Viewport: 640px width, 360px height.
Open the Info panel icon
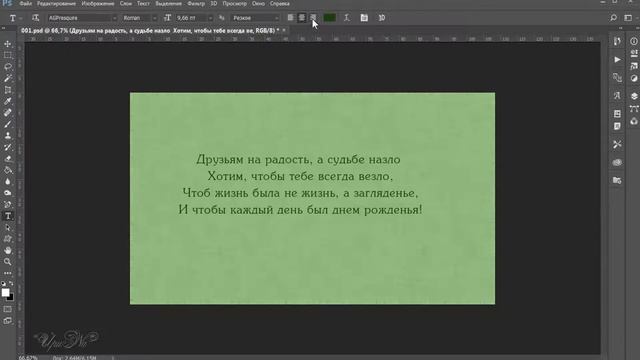pos(634,42)
